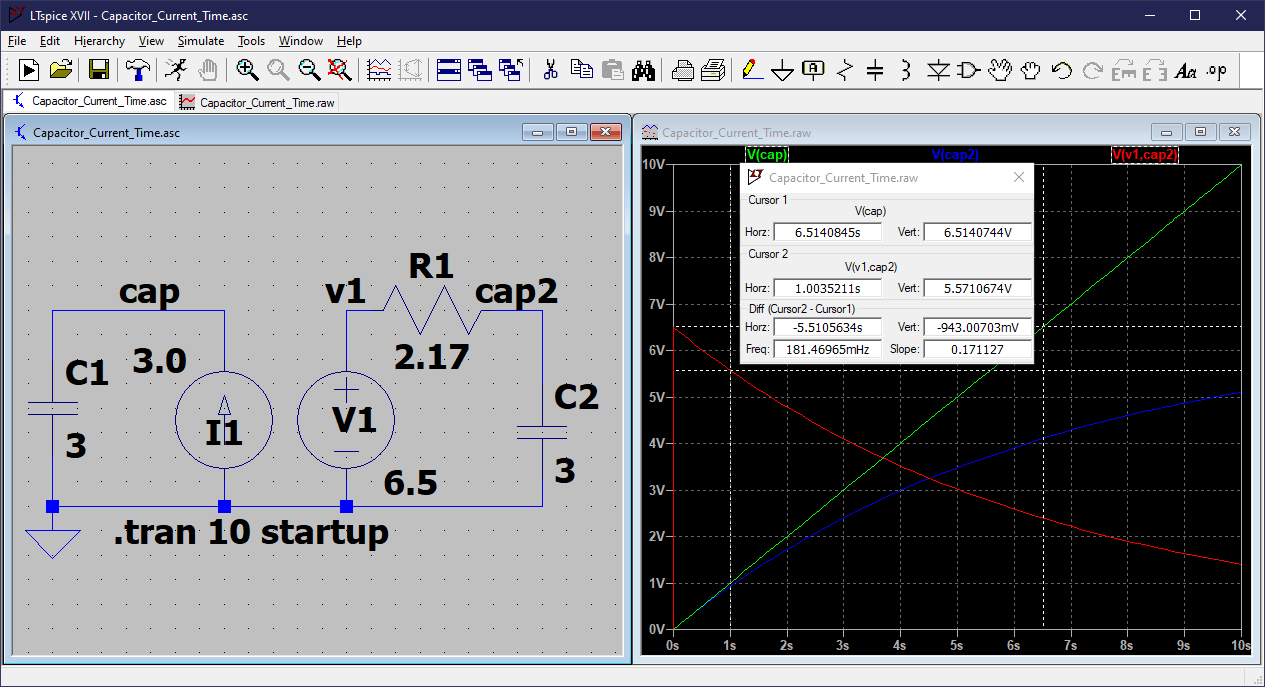This screenshot has height=694, width=1265.
Task: Open the Control Panel hammer icon
Action: [x=137, y=70]
